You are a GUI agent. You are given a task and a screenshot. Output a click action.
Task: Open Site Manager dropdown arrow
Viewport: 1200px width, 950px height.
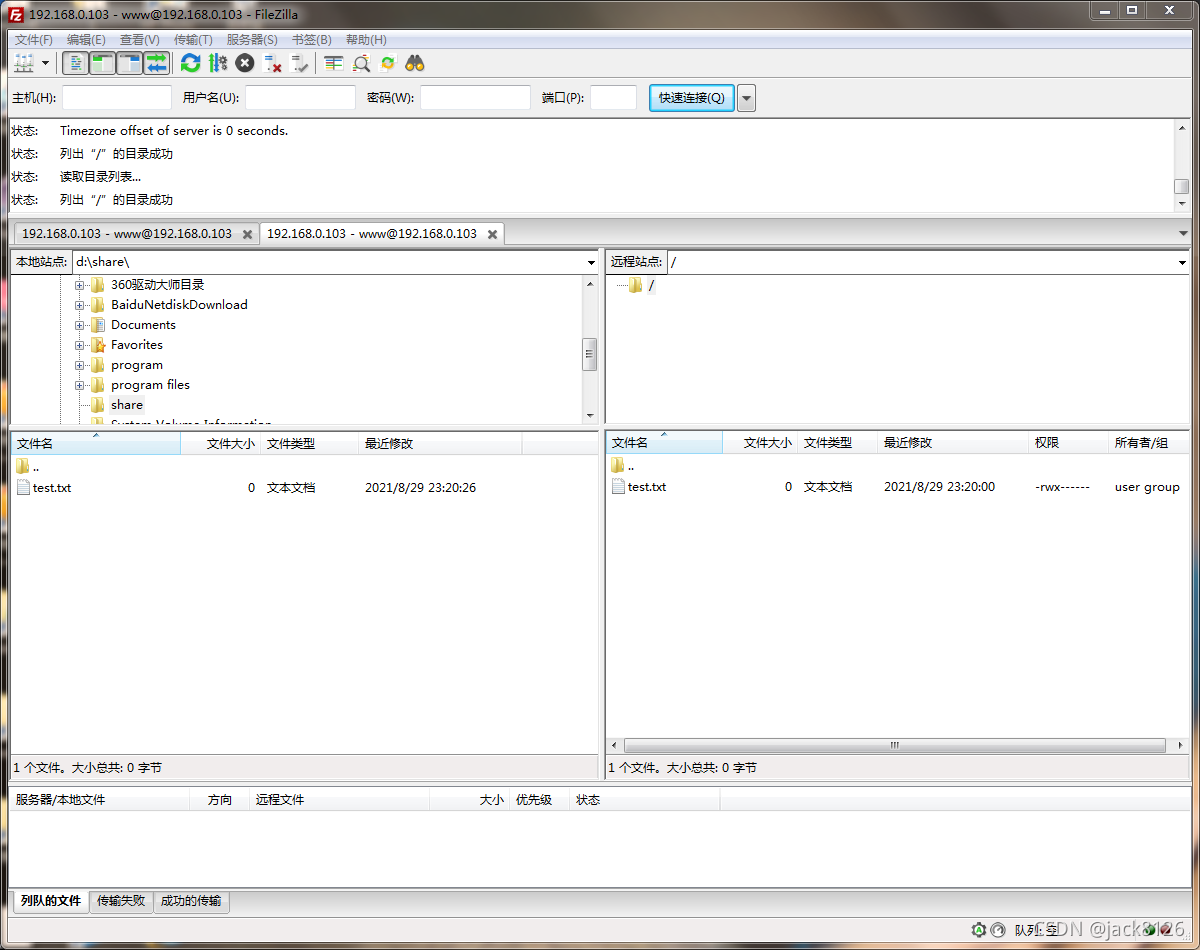coord(45,63)
